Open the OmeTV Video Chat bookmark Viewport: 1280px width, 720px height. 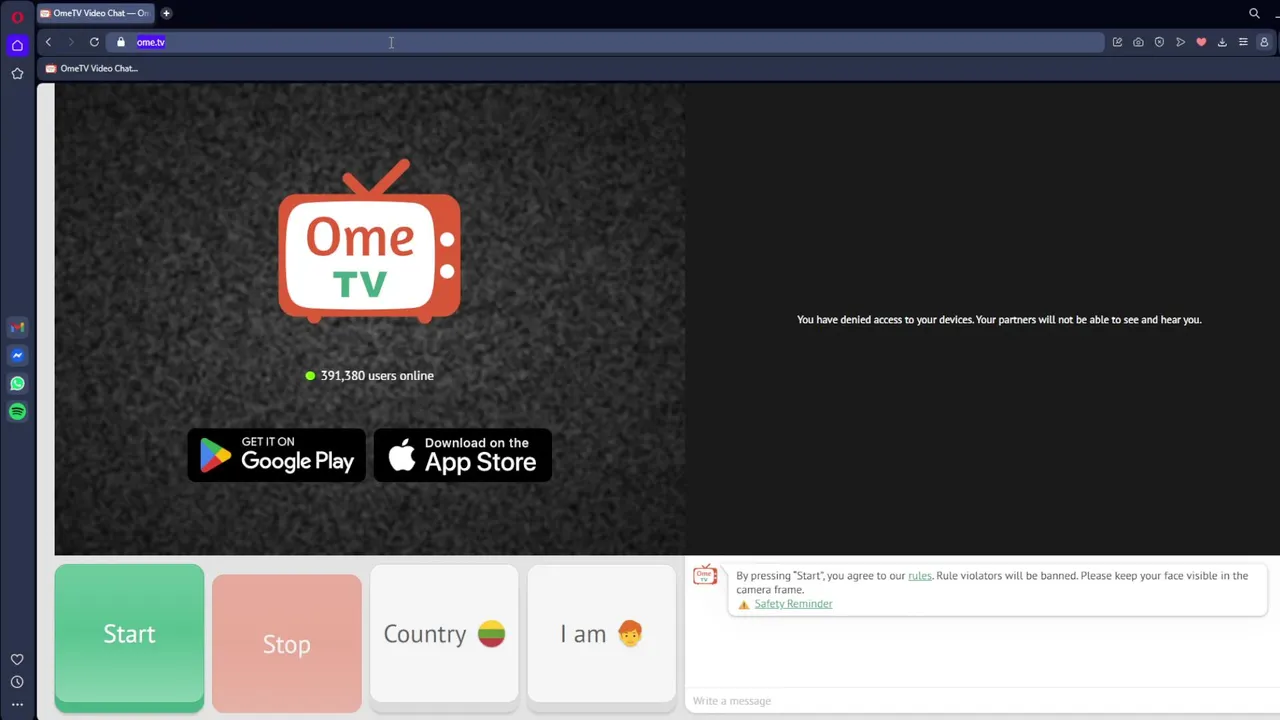coord(92,68)
